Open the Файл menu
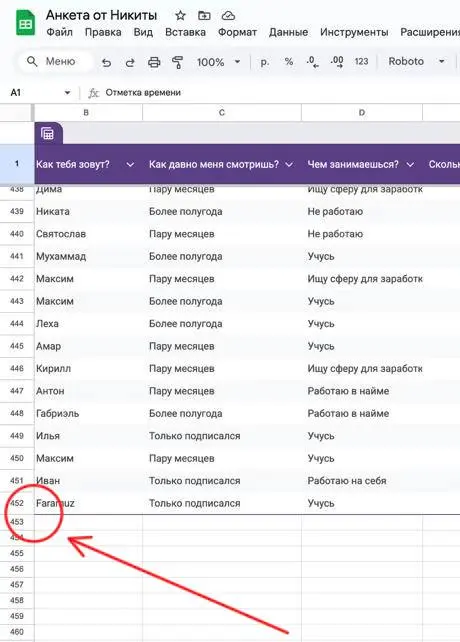This screenshot has width=460, height=642. pos(59,32)
